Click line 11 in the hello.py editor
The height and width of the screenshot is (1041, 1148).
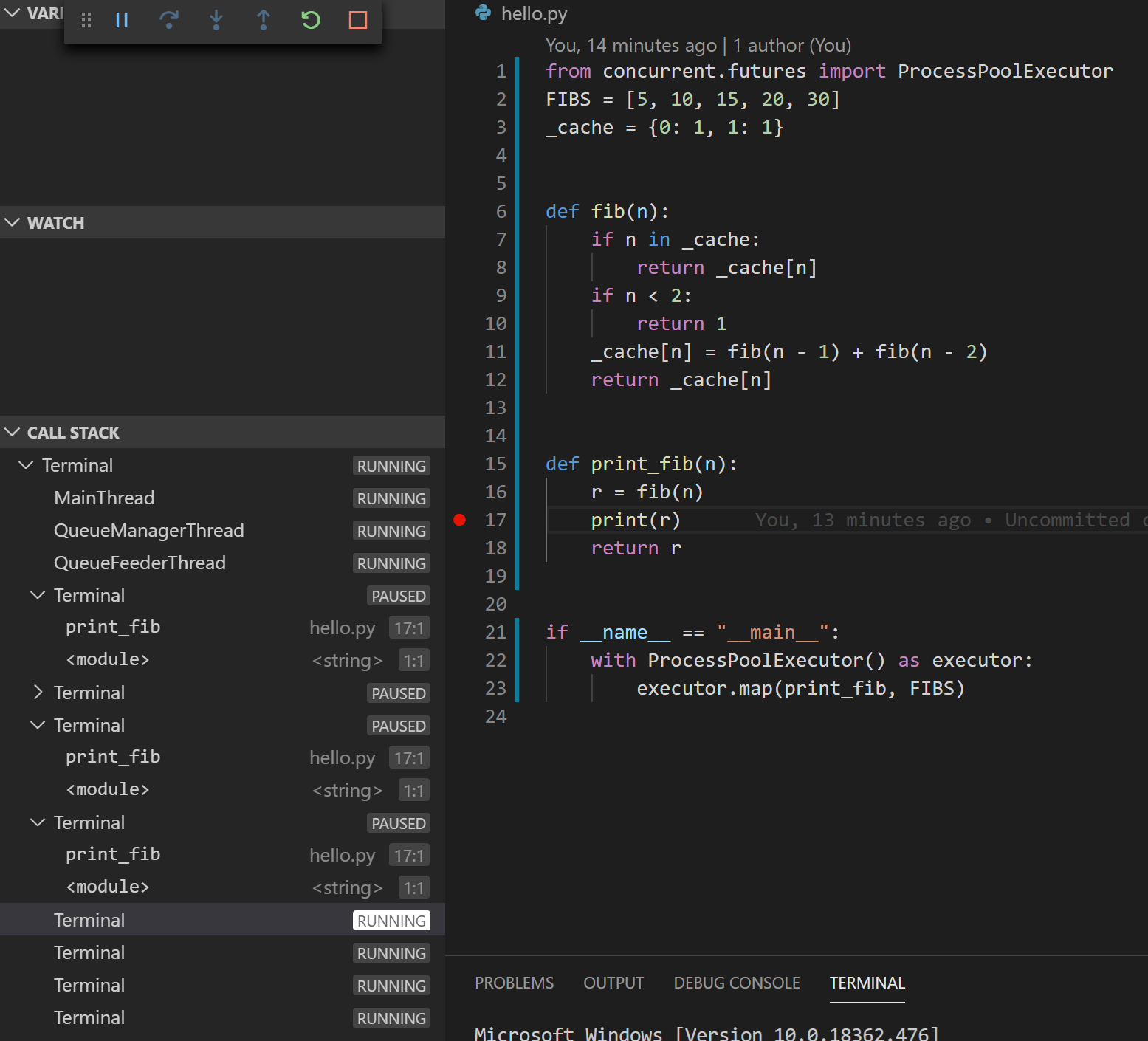click(783, 351)
